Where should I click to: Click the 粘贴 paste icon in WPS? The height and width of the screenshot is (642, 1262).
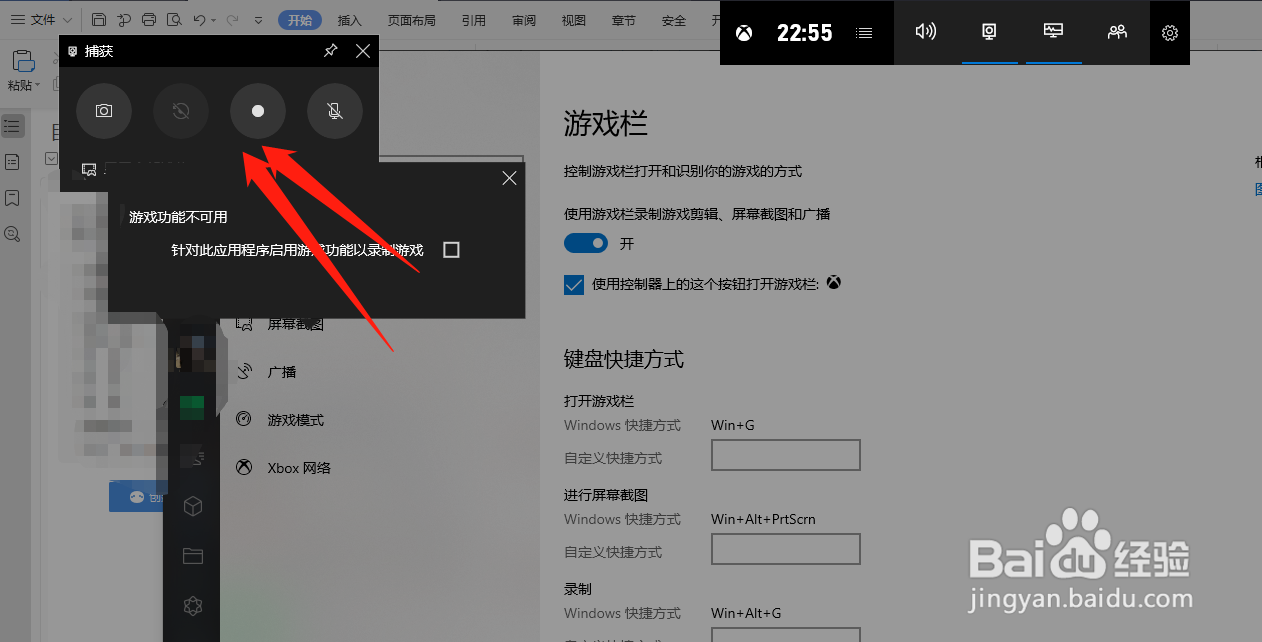22,60
